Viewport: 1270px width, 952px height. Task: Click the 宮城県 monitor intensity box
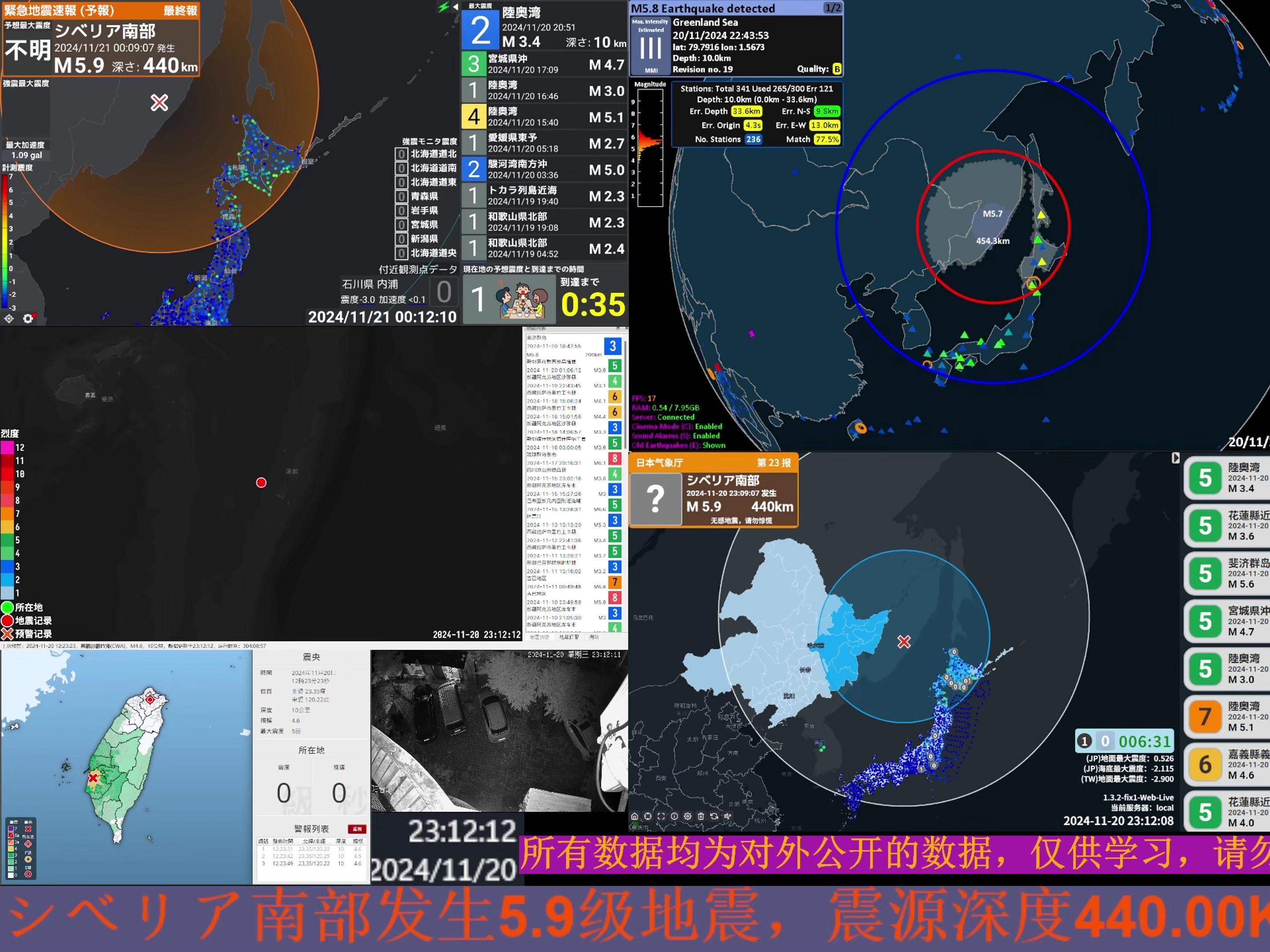[401, 224]
